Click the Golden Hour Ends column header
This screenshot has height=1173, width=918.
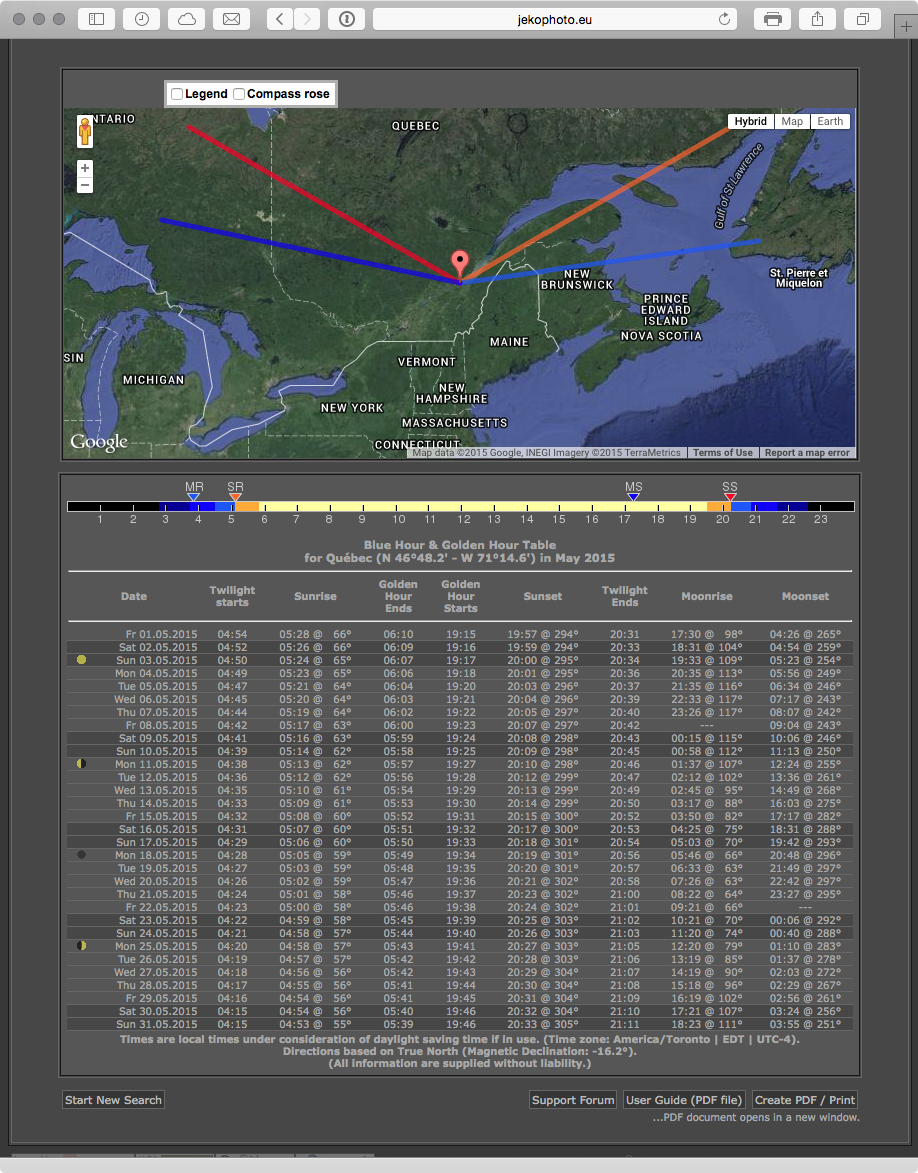pyautogui.click(x=398, y=596)
